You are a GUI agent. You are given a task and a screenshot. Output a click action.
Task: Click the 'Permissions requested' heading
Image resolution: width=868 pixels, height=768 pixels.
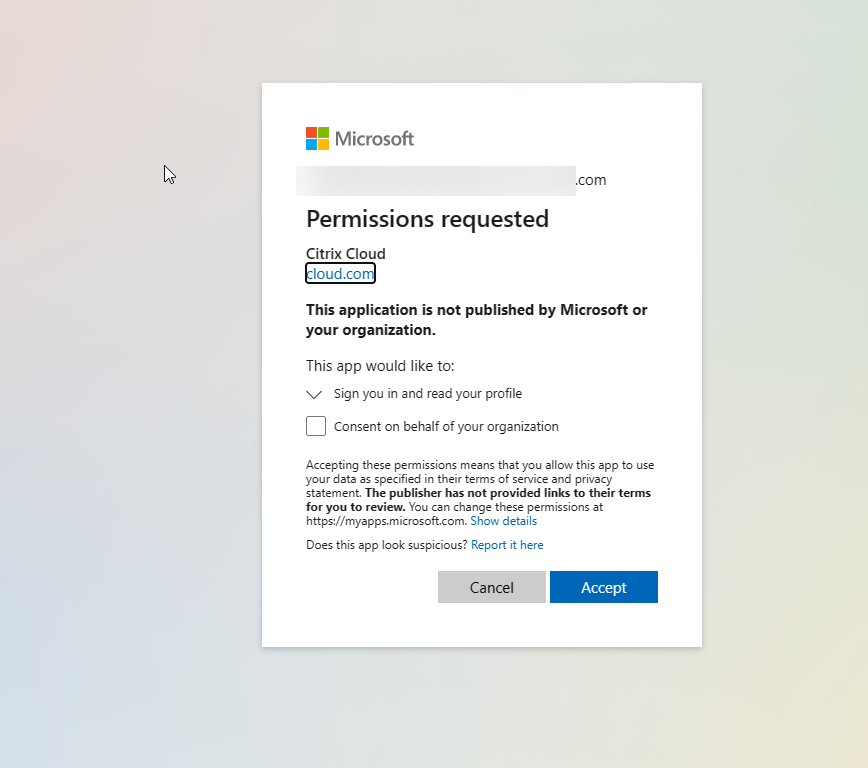click(427, 219)
